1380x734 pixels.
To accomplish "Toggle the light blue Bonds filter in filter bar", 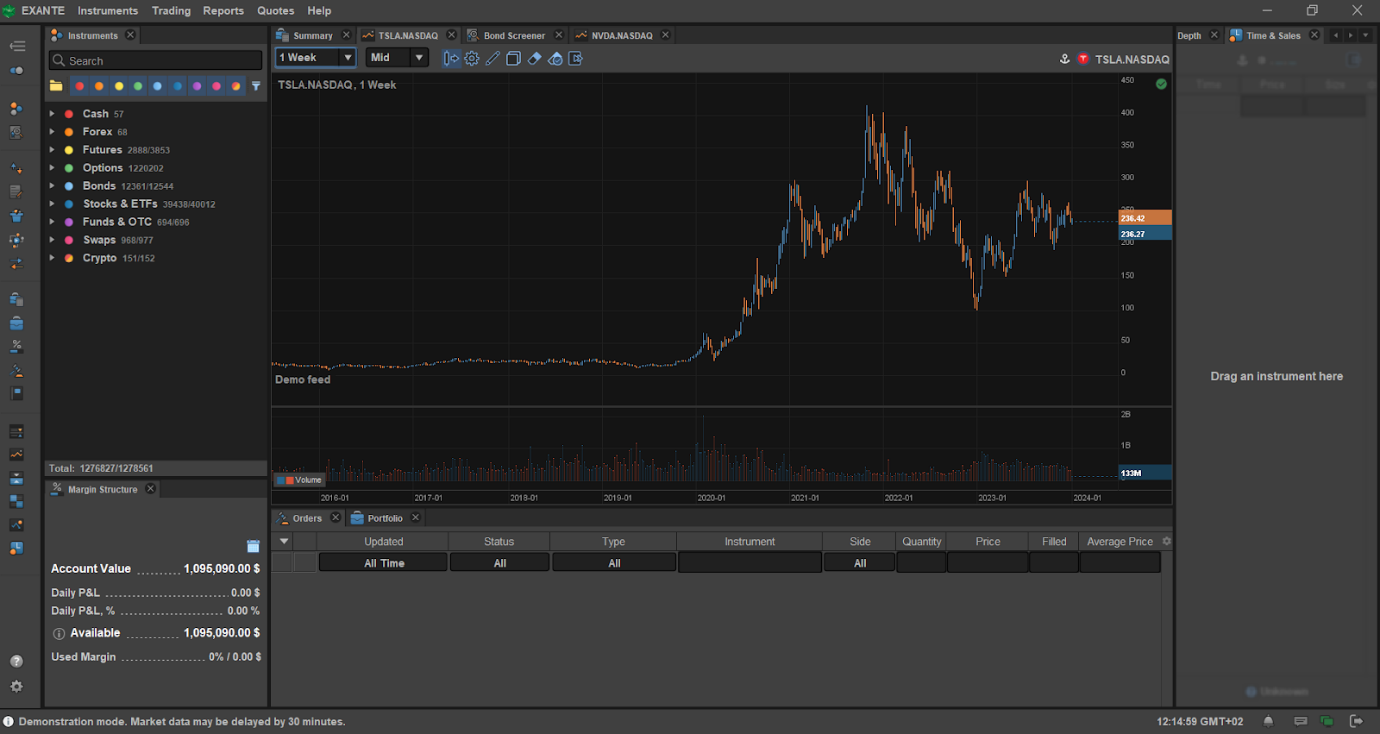I will [158, 86].
